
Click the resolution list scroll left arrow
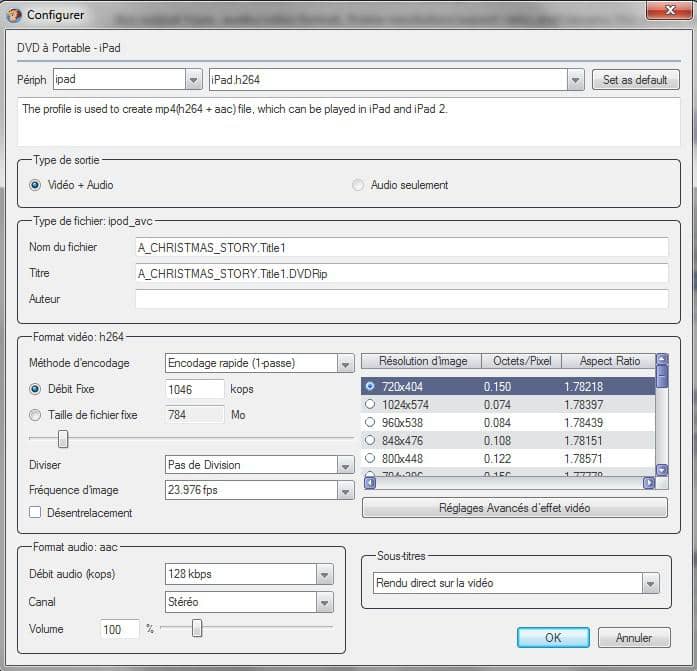pyautogui.click(x=370, y=483)
